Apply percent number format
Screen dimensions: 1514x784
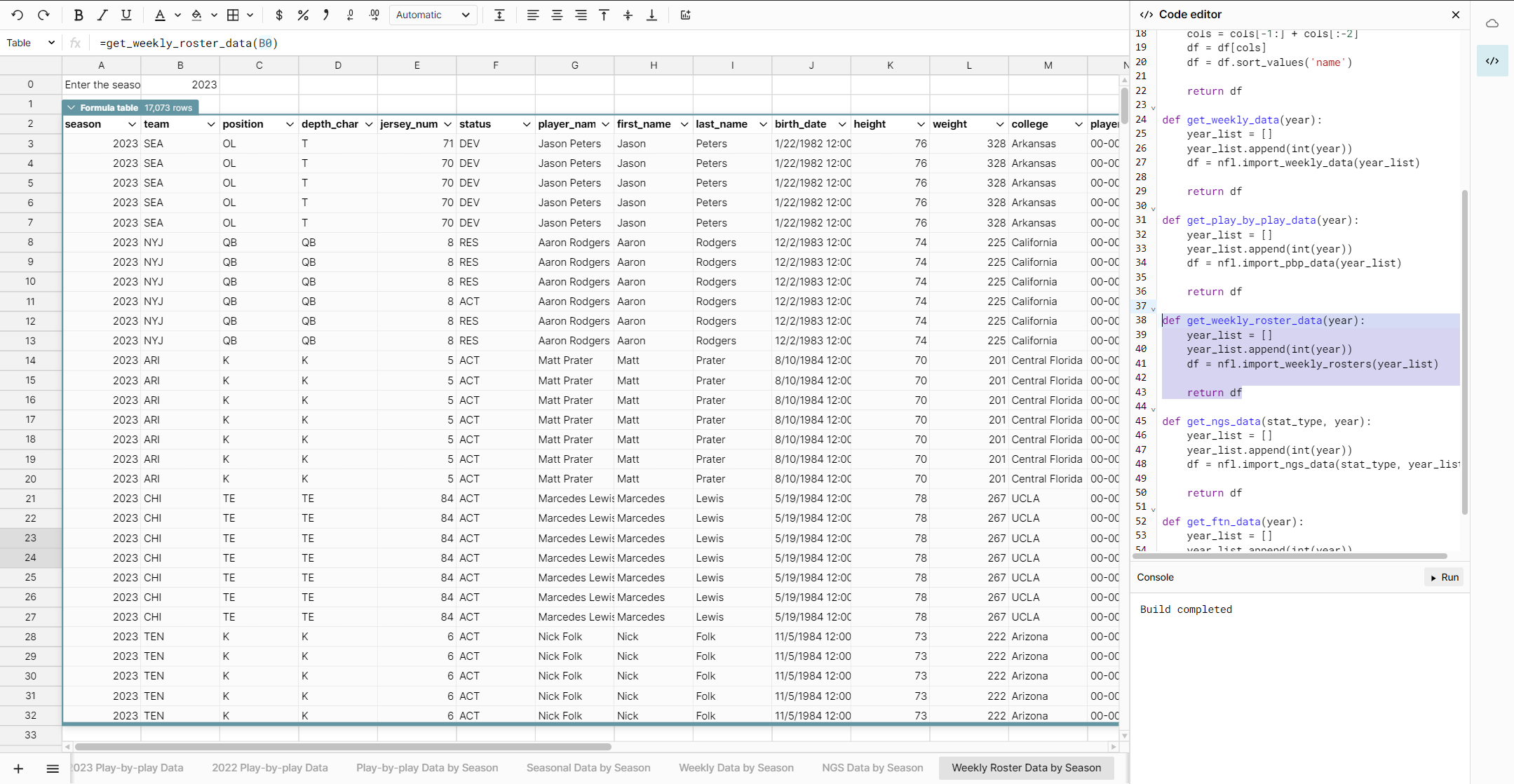(303, 15)
